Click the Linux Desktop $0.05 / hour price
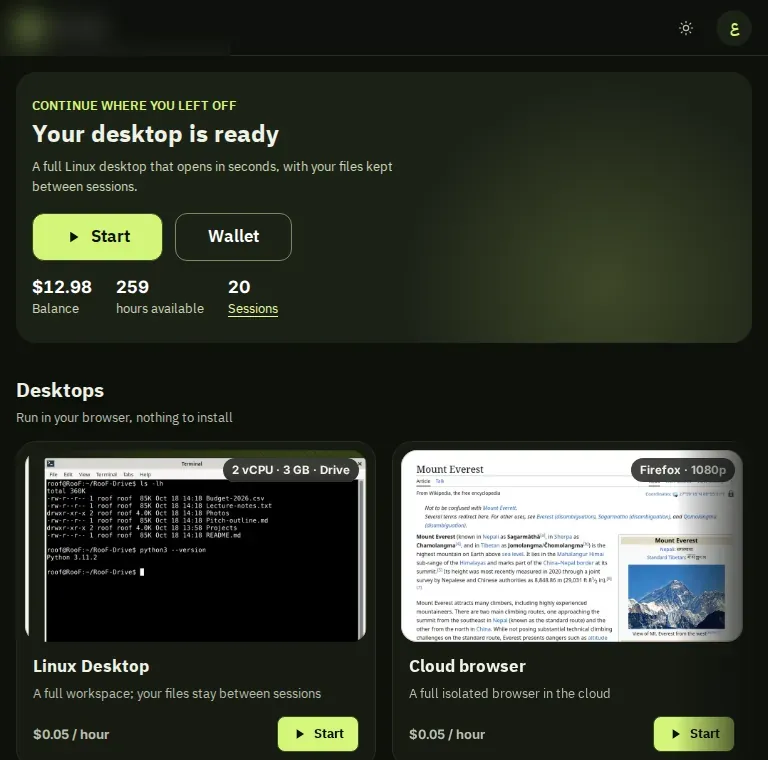768x760 pixels. (x=71, y=735)
